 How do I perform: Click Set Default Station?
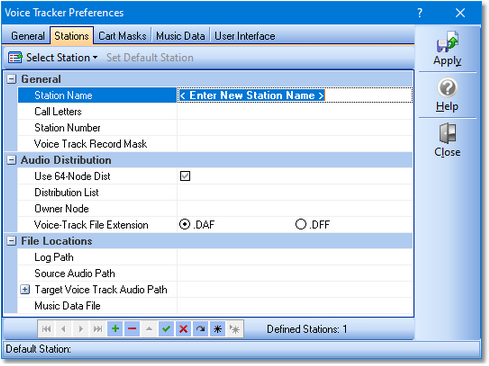click(x=150, y=58)
